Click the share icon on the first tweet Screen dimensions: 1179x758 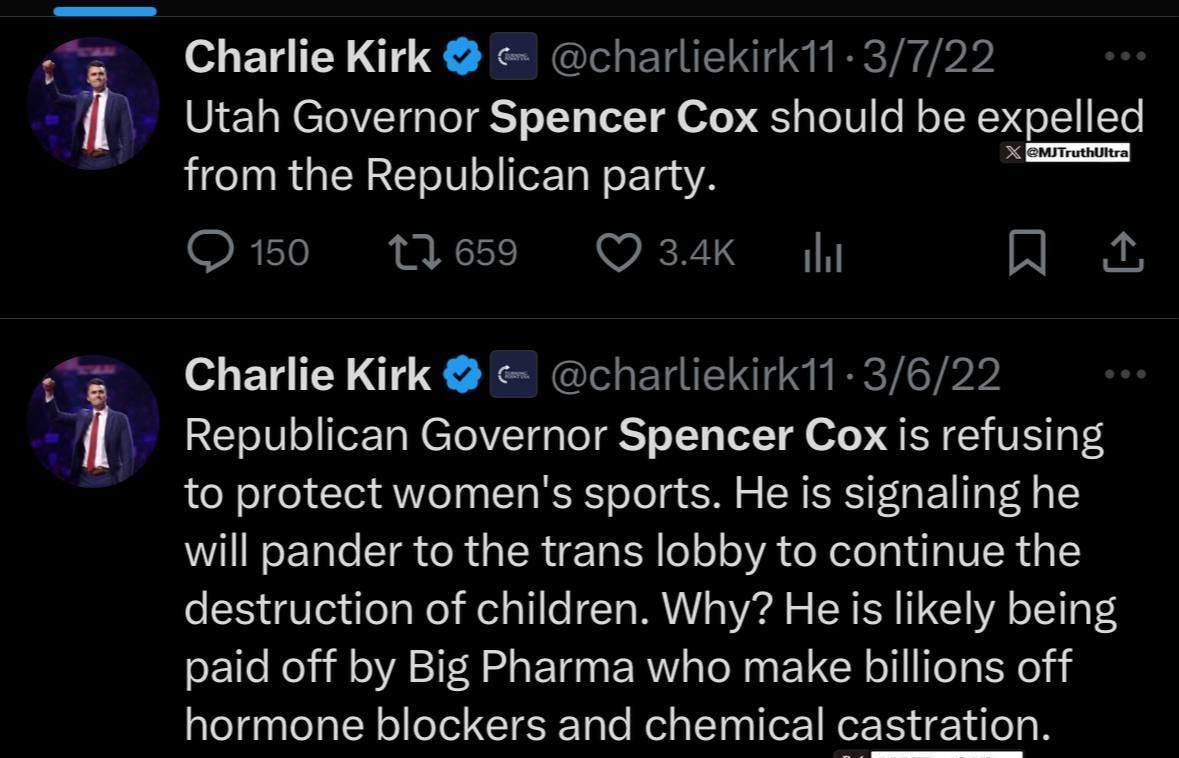click(x=1122, y=252)
